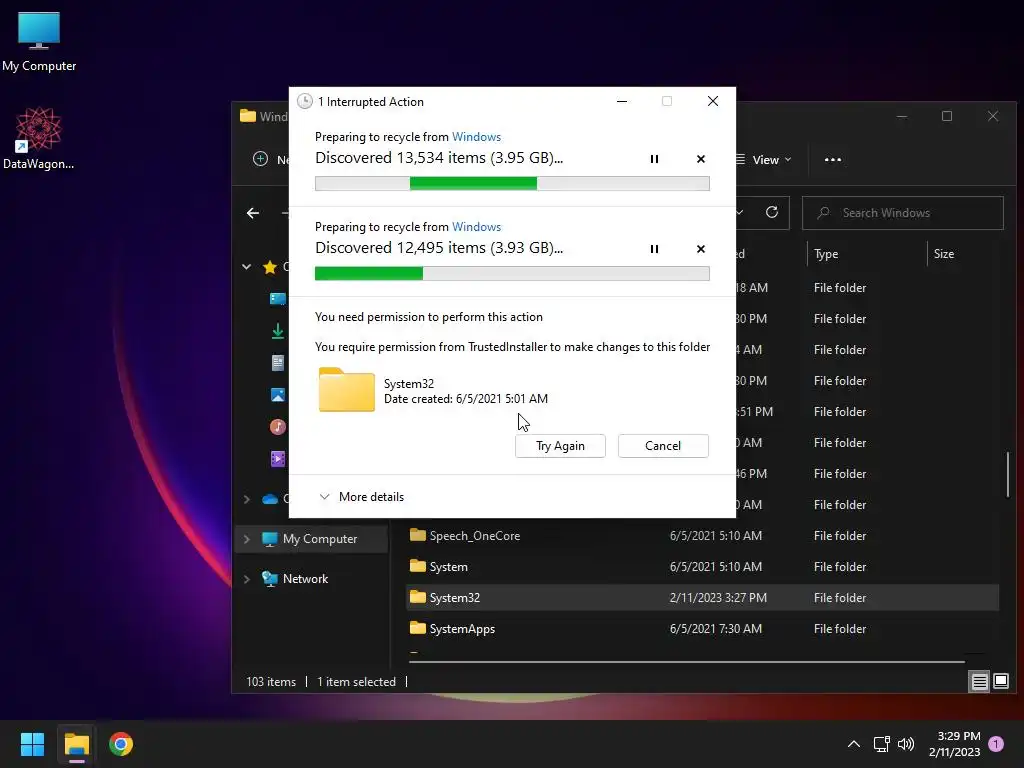Sort by the Size column
The image size is (1024, 768).
pos(944,253)
